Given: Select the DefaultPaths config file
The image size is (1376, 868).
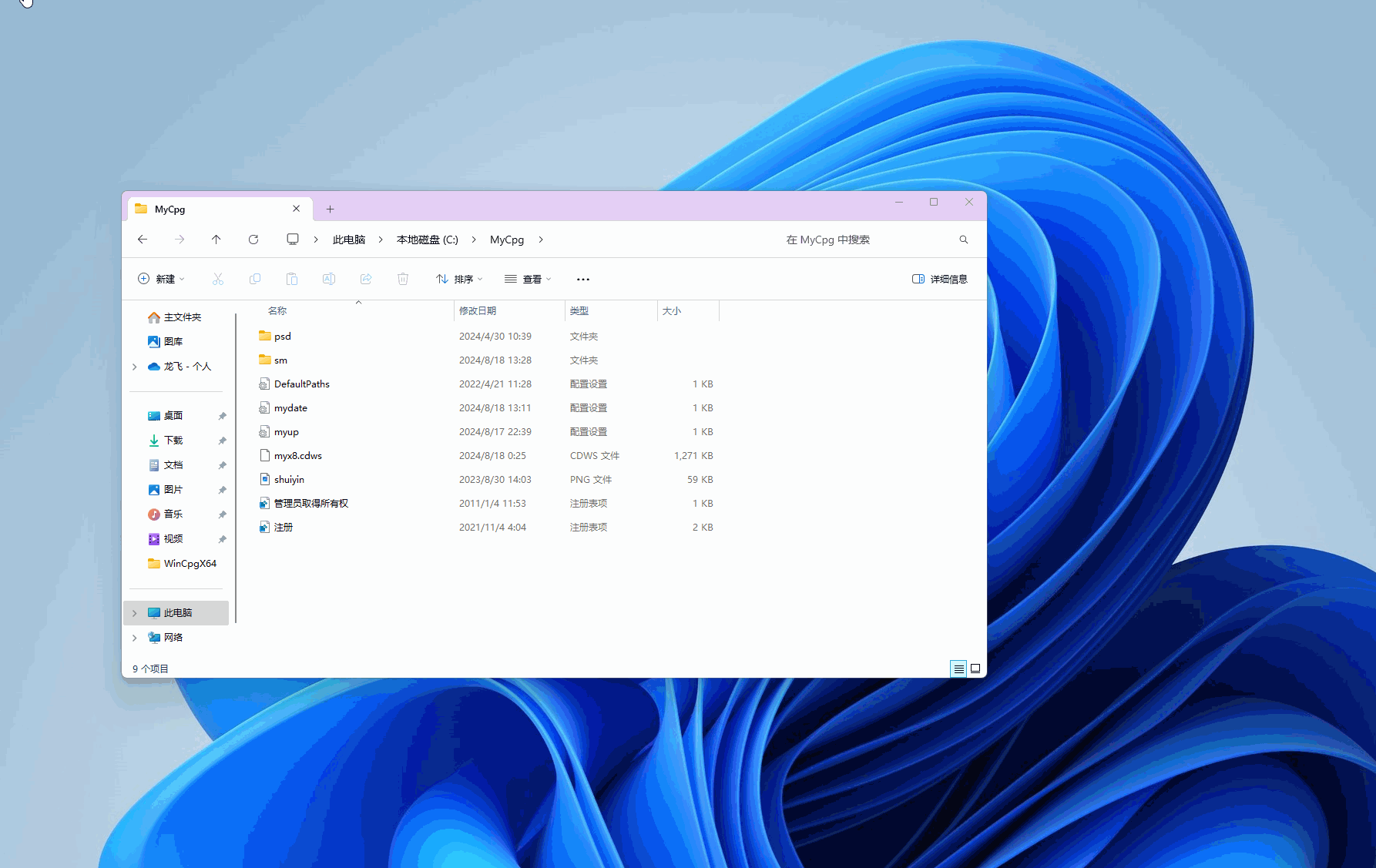Looking at the screenshot, I should pyautogui.click(x=487, y=384).
